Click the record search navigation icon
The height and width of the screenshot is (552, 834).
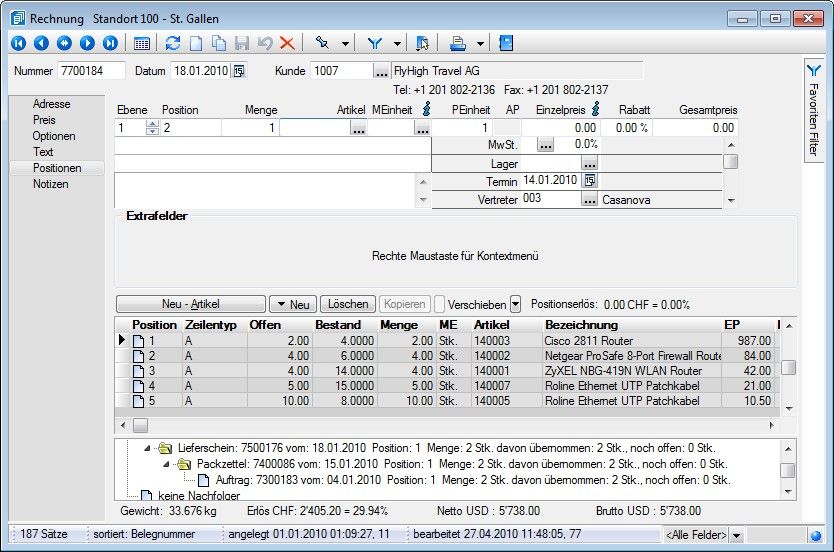click(64, 43)
